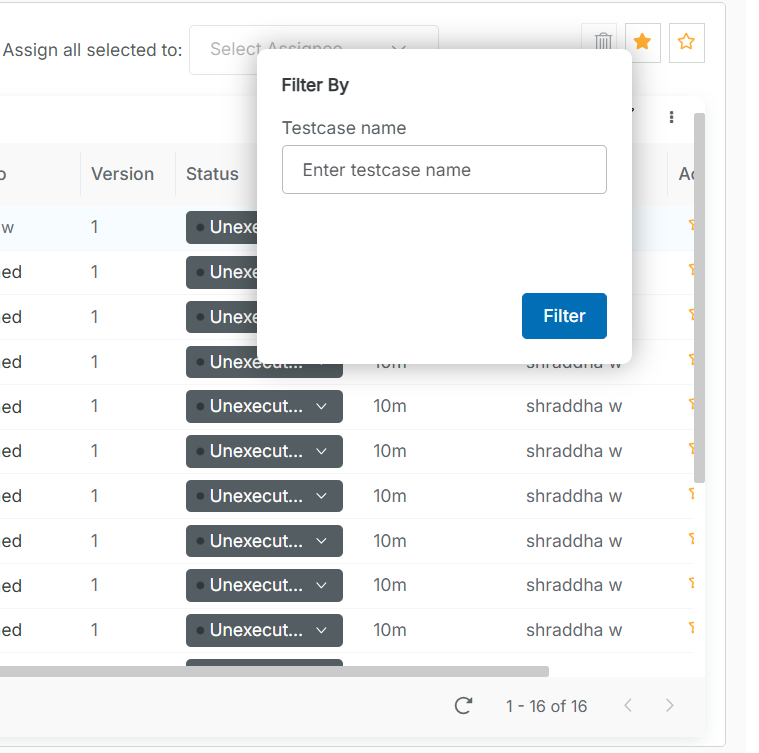Select the Version cell in the highlighted first row
Screen dimensions: 759x753
click(x=95, y=227)
